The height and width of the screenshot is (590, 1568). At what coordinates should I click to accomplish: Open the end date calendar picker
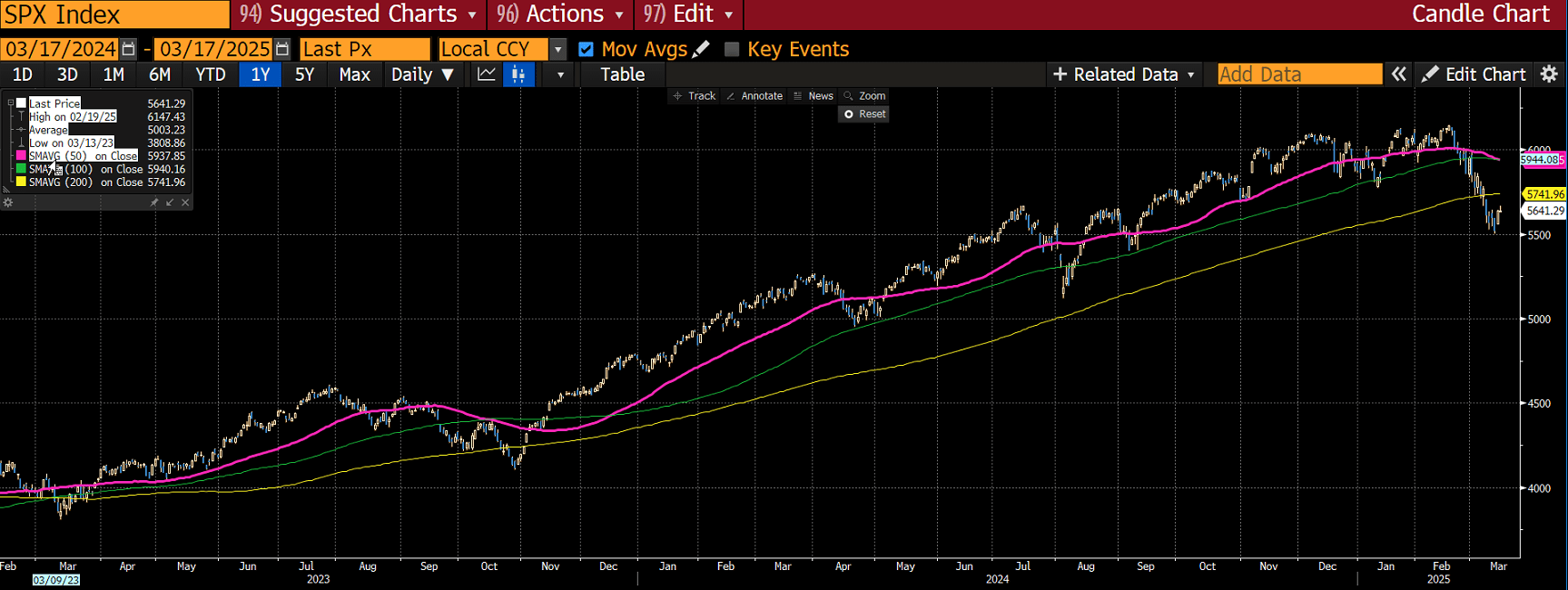point(282,49)
